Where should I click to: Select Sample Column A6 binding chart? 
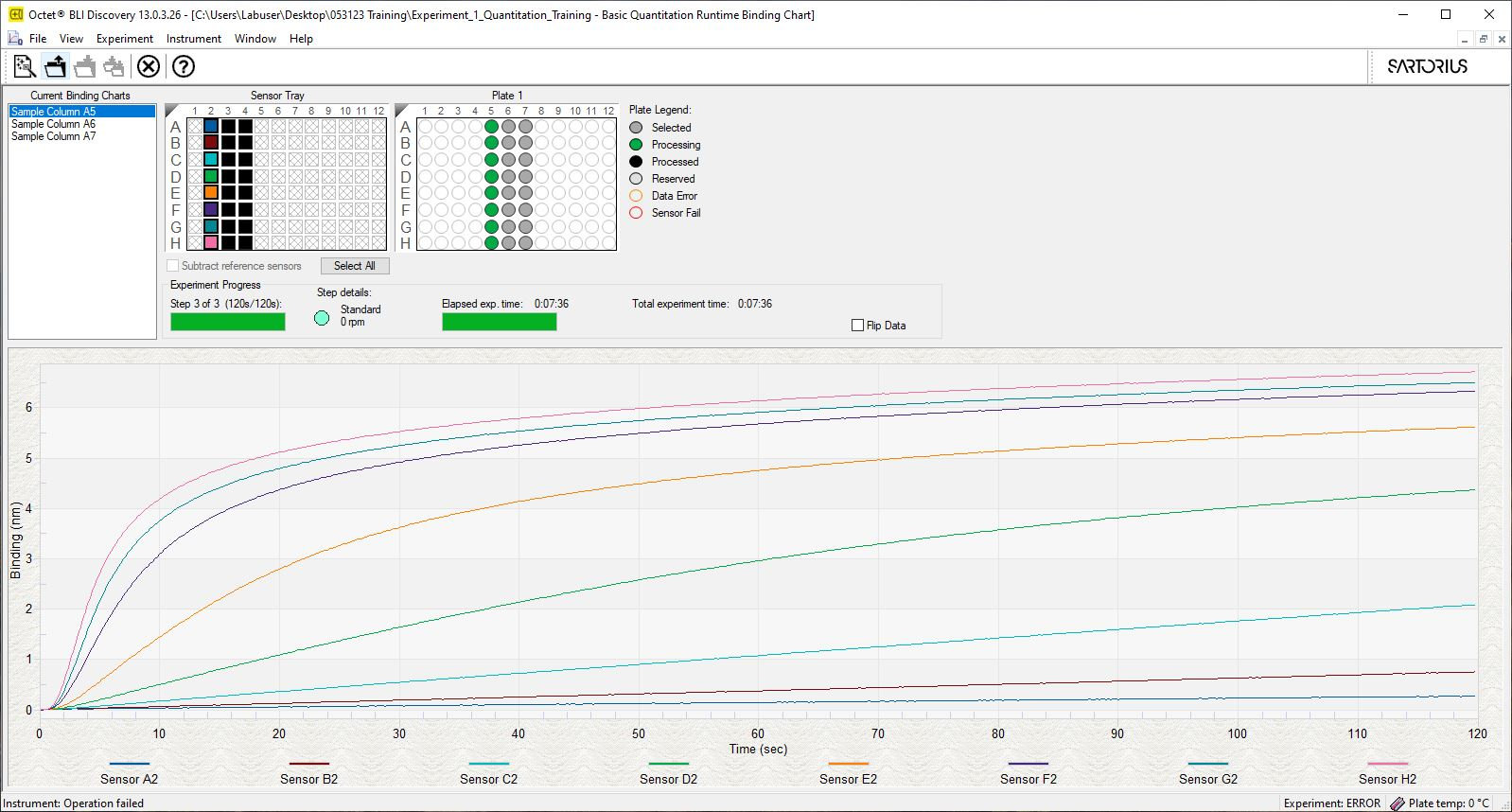pyautogui.click(x=81, y=124)
